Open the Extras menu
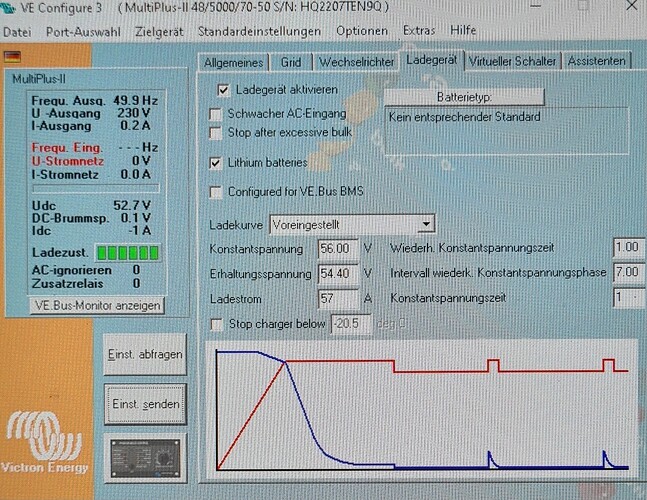Viewport: 647px width, 500px height. [x=419, y=31]
